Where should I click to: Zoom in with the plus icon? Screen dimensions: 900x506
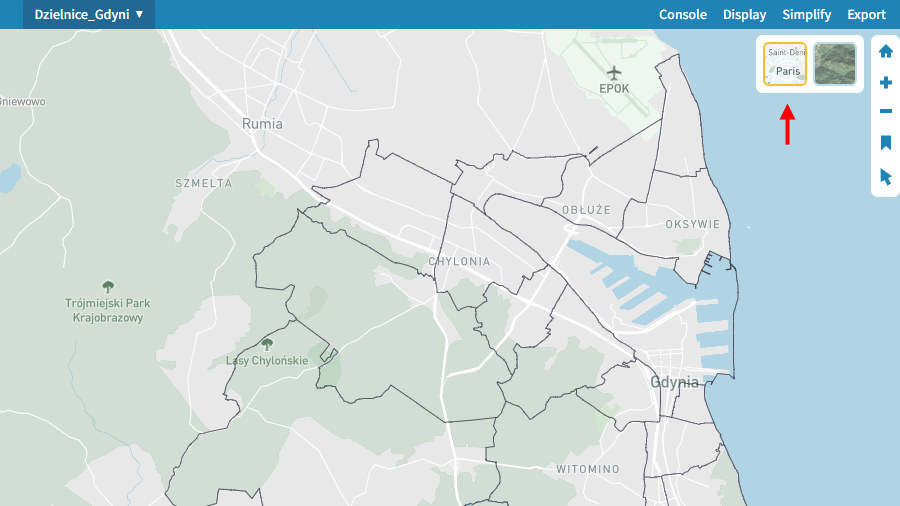tap(885, 83)
